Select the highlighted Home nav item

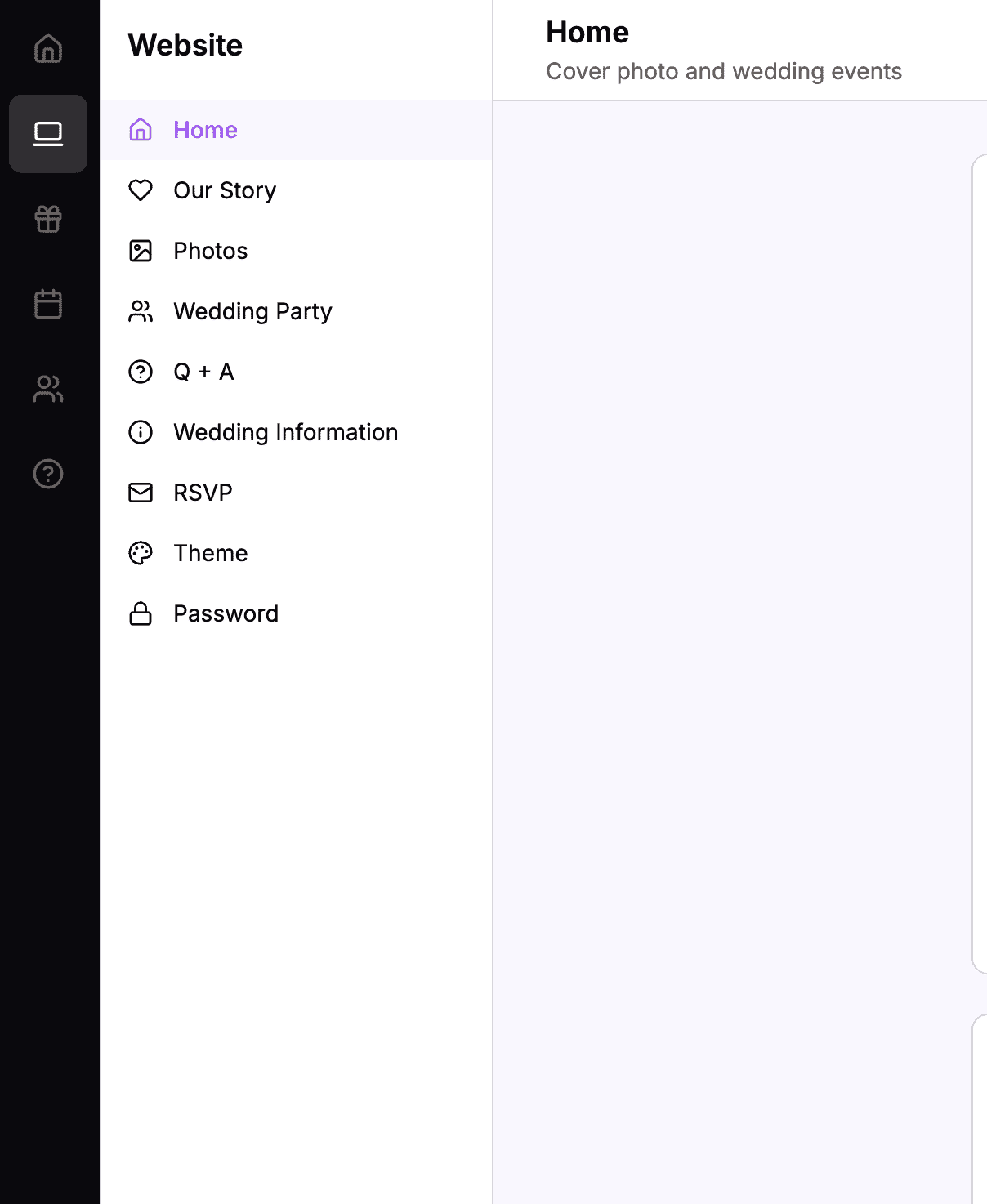click(204, 130)
